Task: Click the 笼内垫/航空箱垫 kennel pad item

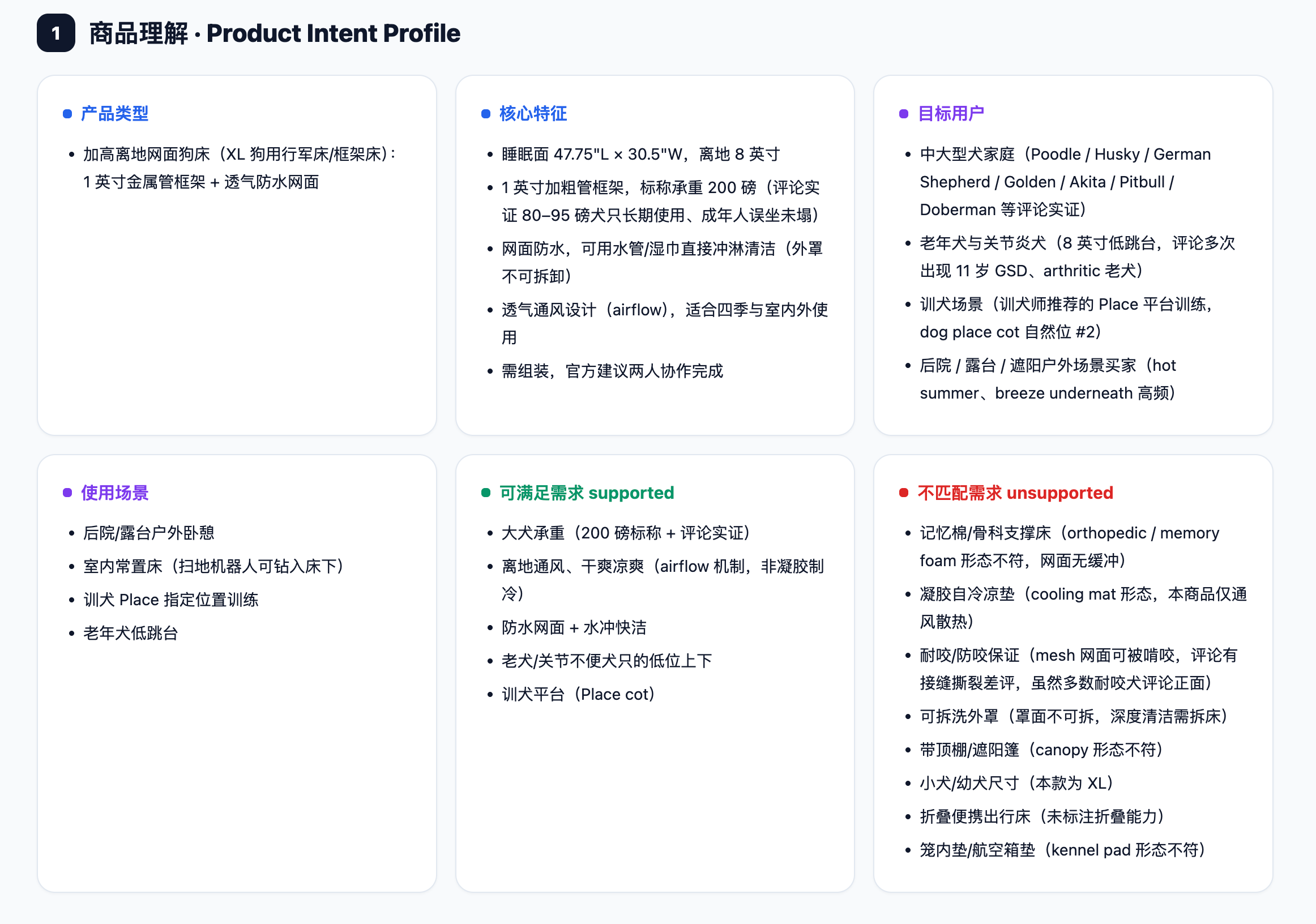Action: click(1063, 850)
